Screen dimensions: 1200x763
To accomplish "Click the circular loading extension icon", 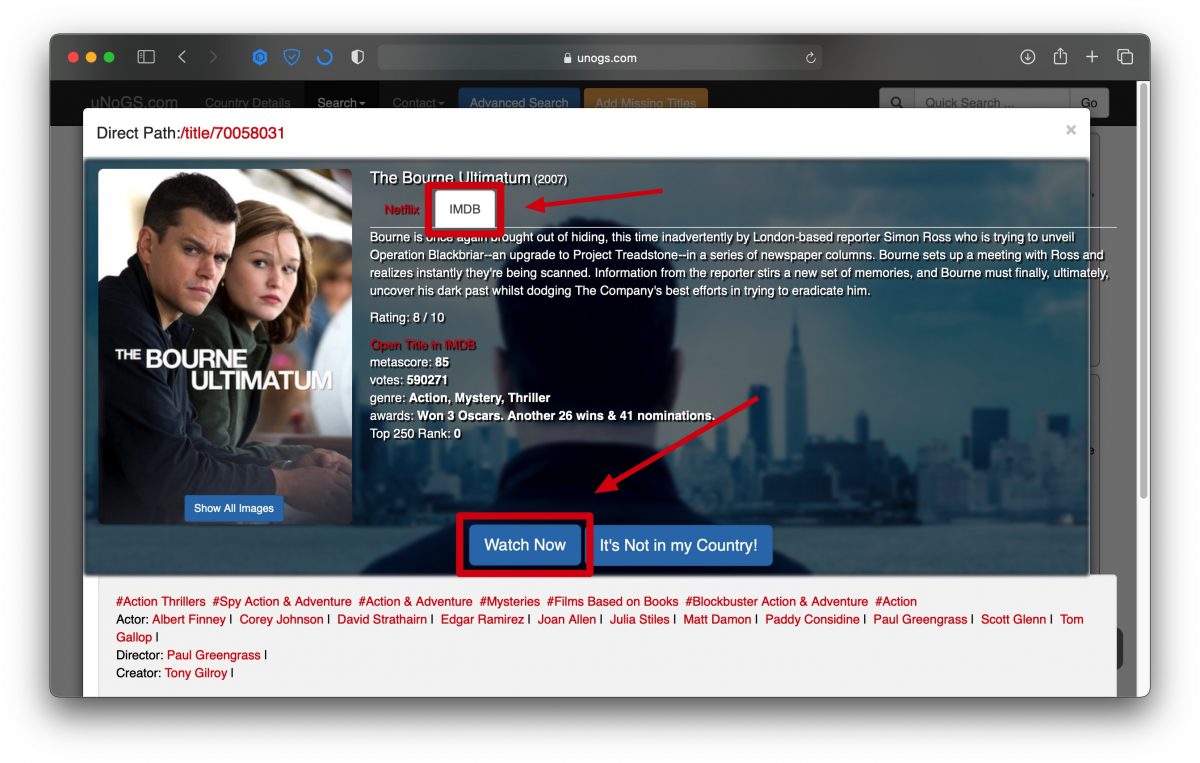I will pyautogui.click(x=324, y=57).
